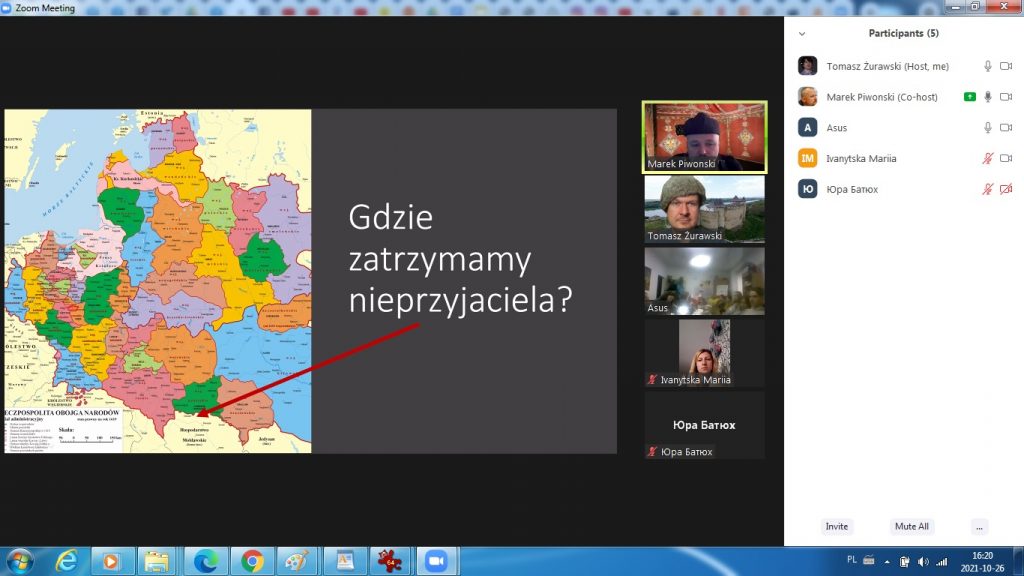Open the system volume control in tray
The height and width of the screenshot is (576, 1024).
(x=922, y=561)
